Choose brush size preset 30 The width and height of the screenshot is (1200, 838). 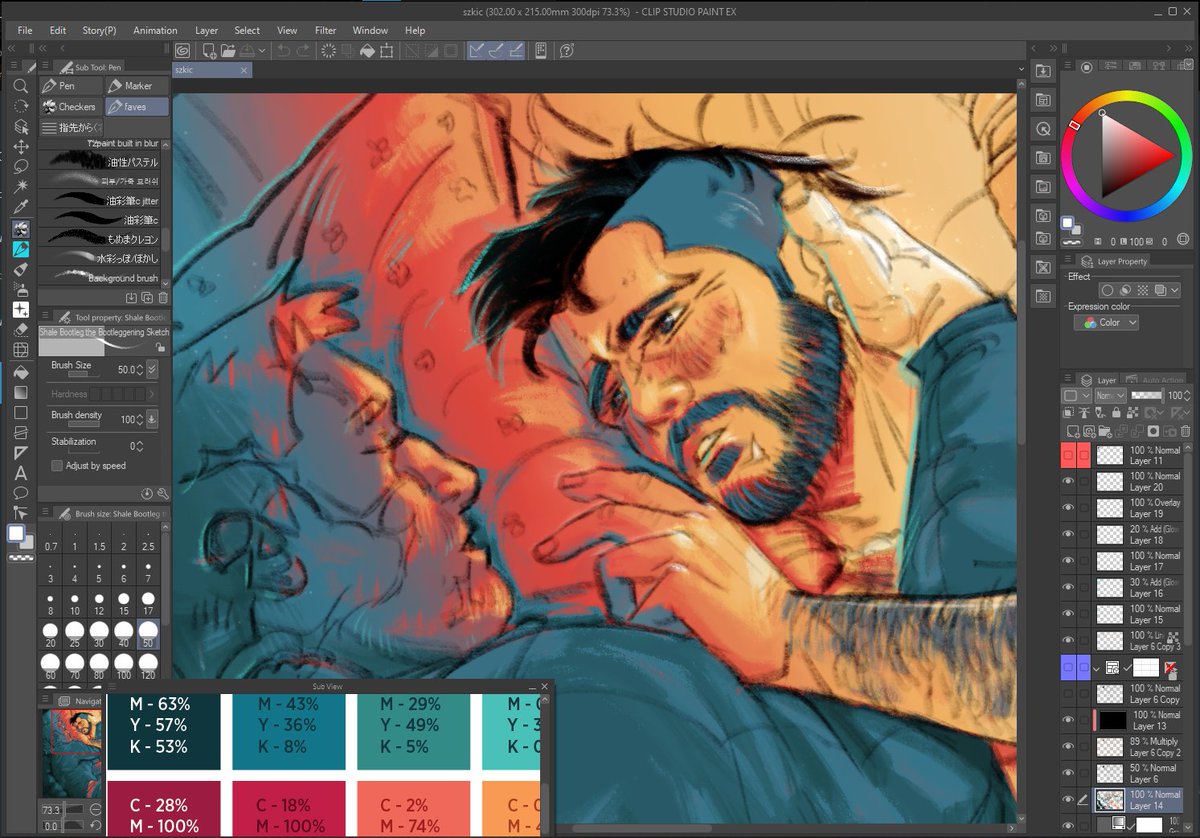[x=99, y=634]
